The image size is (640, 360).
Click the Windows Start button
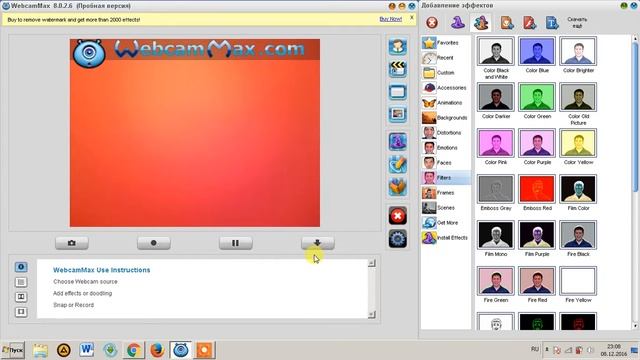click(13, 350)
